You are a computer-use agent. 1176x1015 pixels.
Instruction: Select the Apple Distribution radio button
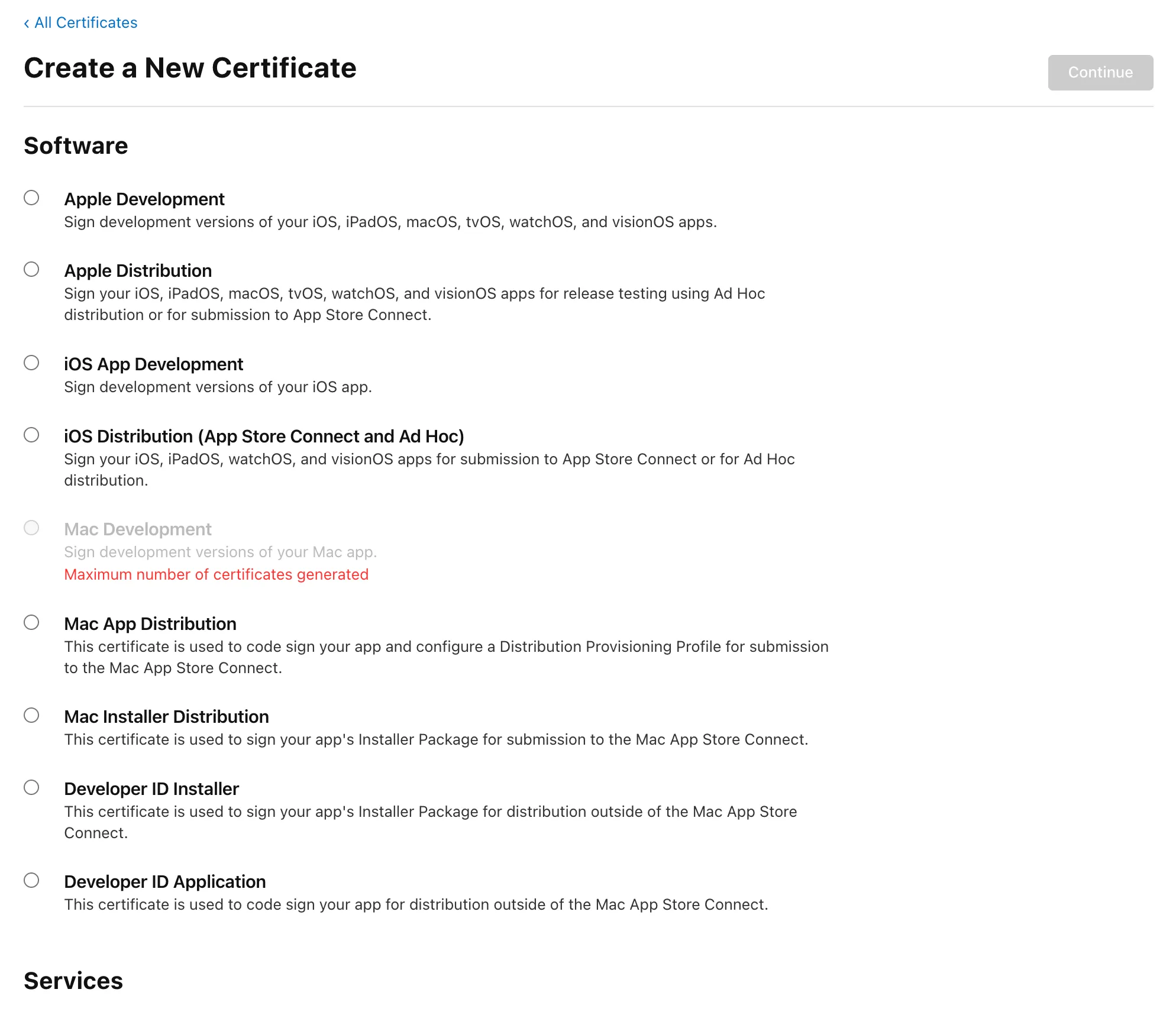(31, 269)
